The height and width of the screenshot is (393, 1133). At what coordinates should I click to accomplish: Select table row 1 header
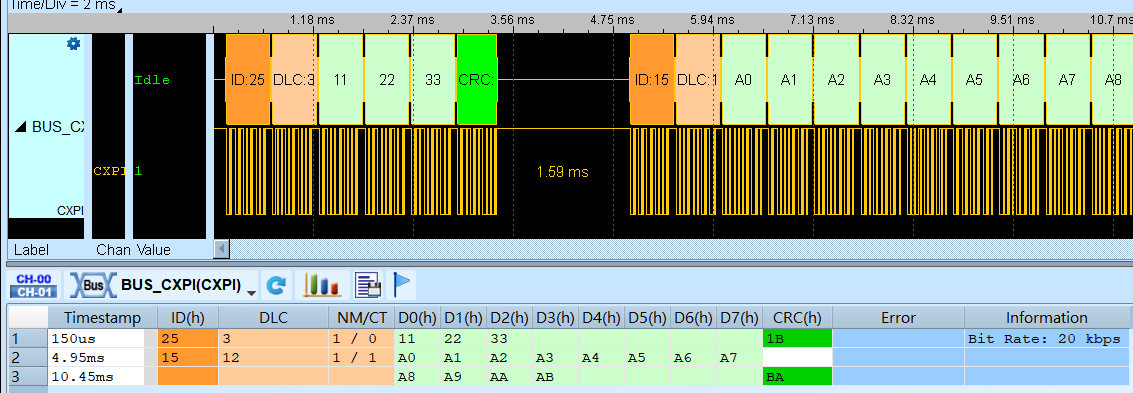tap(27, 338)
